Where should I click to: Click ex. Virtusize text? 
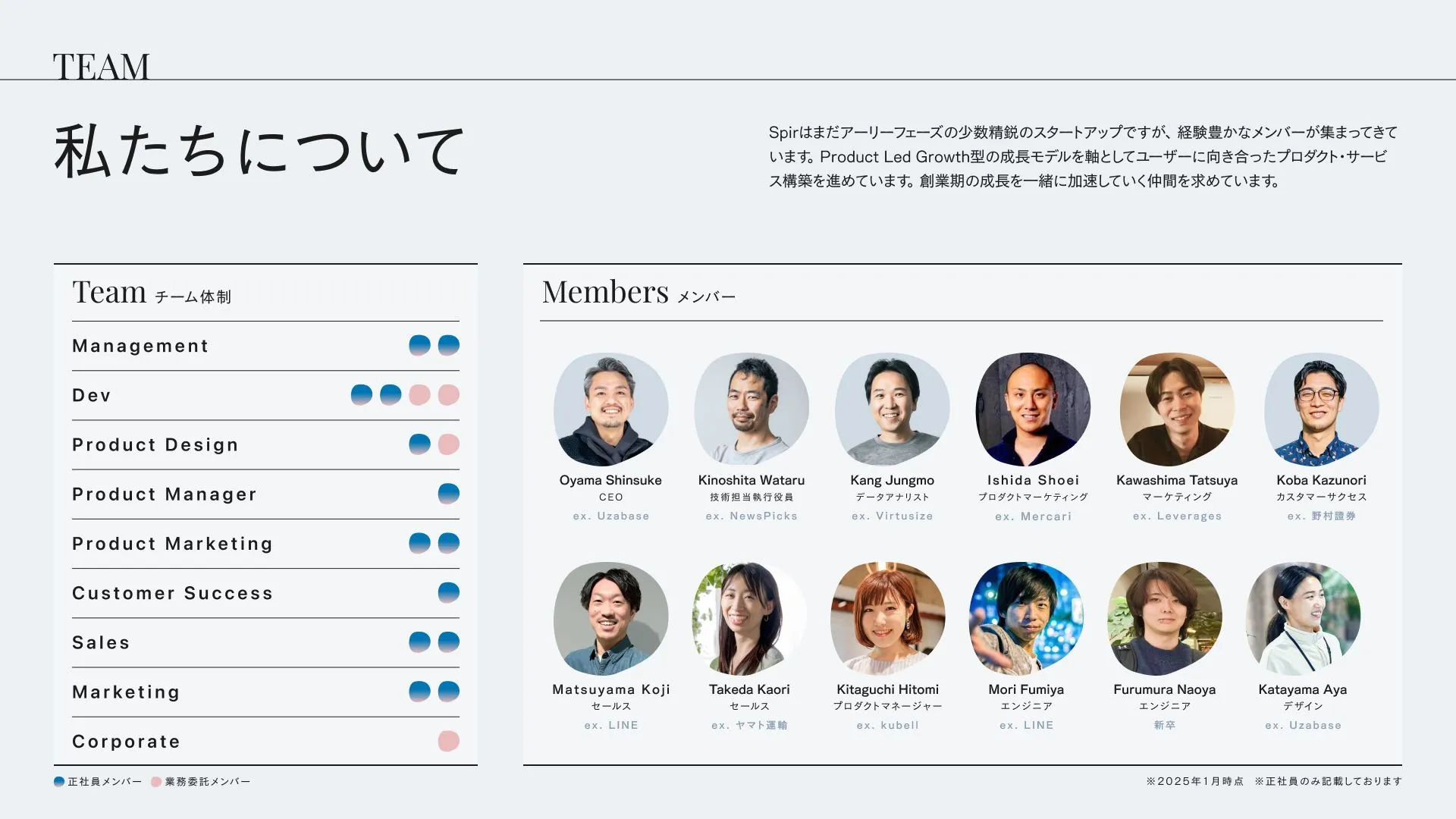(x=893, y=516)
